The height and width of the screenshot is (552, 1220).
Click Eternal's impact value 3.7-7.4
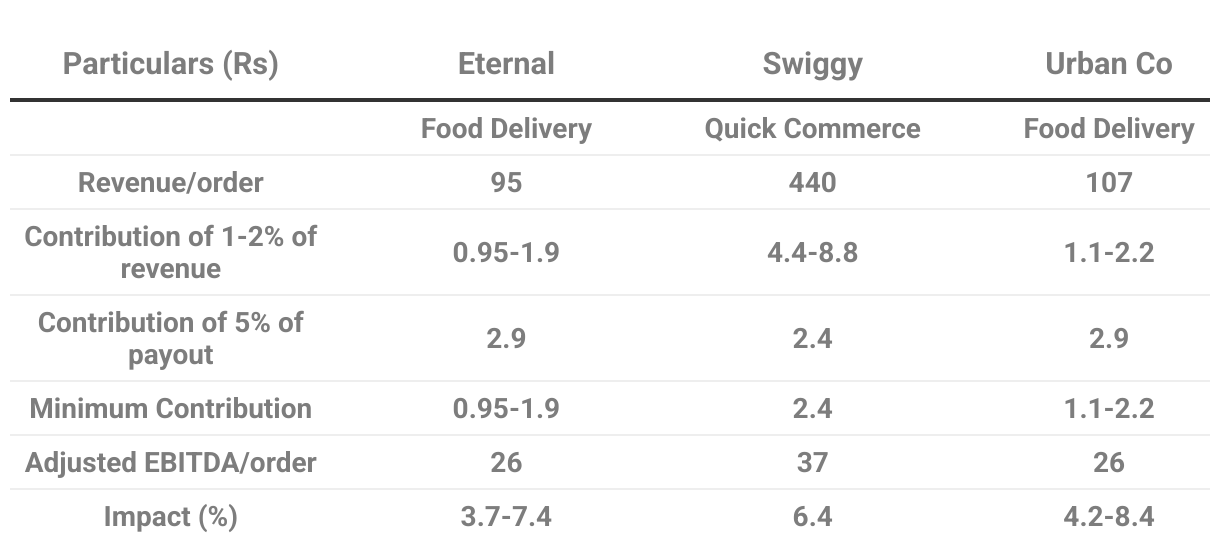click(x=506, y=517)
